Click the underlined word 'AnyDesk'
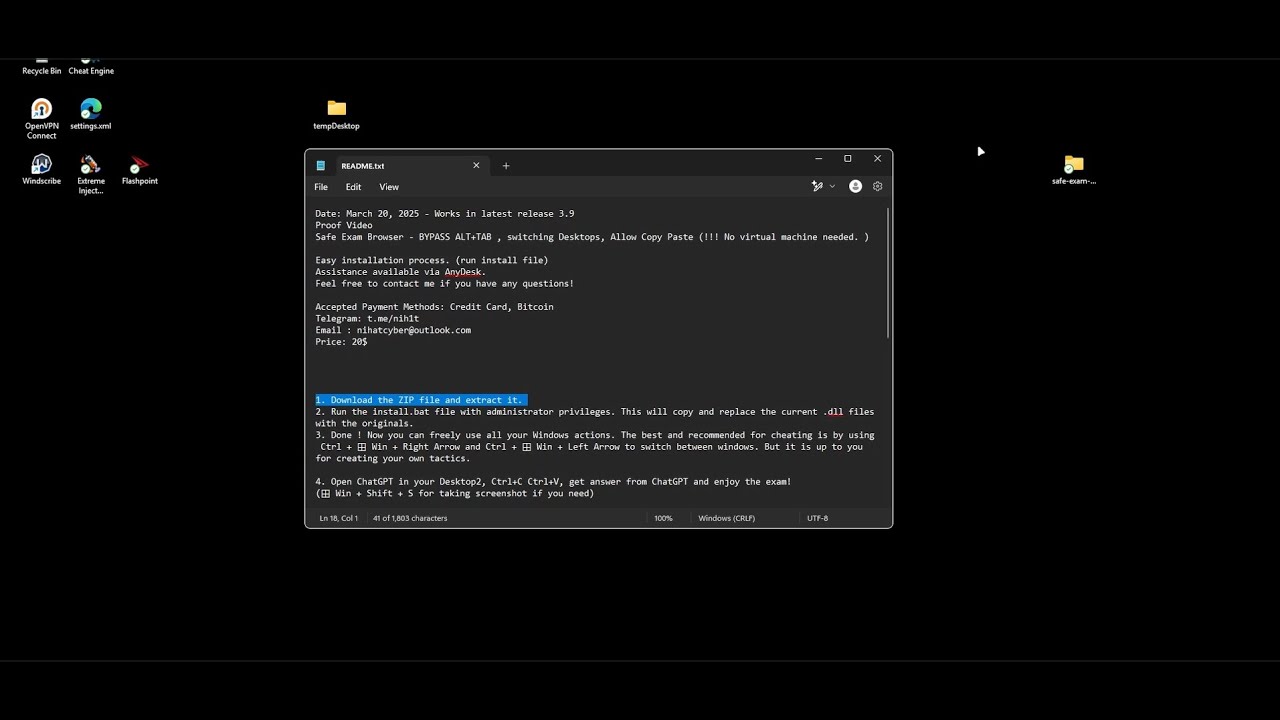The height and width of the screenshot is (720, 1280). (463, 272)
